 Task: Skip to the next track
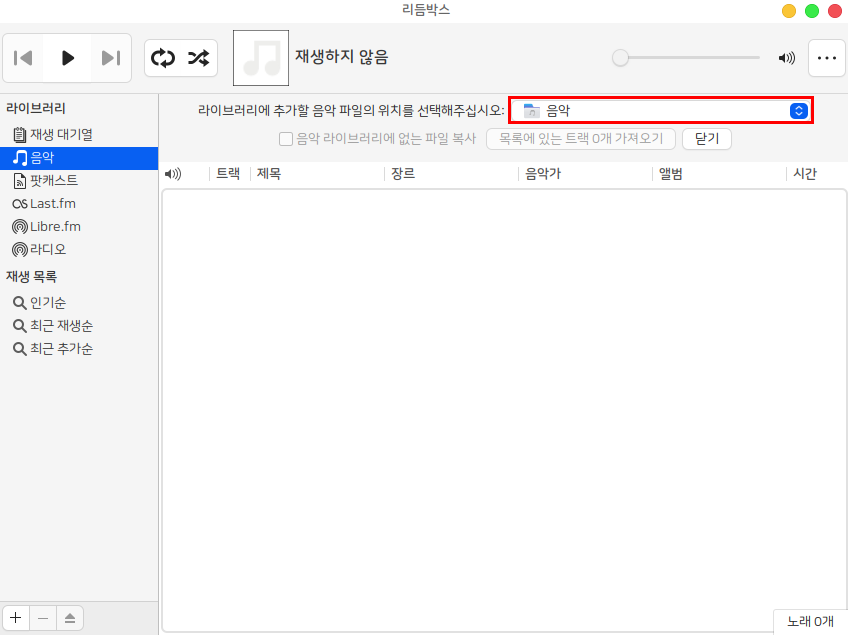(111, 58)
